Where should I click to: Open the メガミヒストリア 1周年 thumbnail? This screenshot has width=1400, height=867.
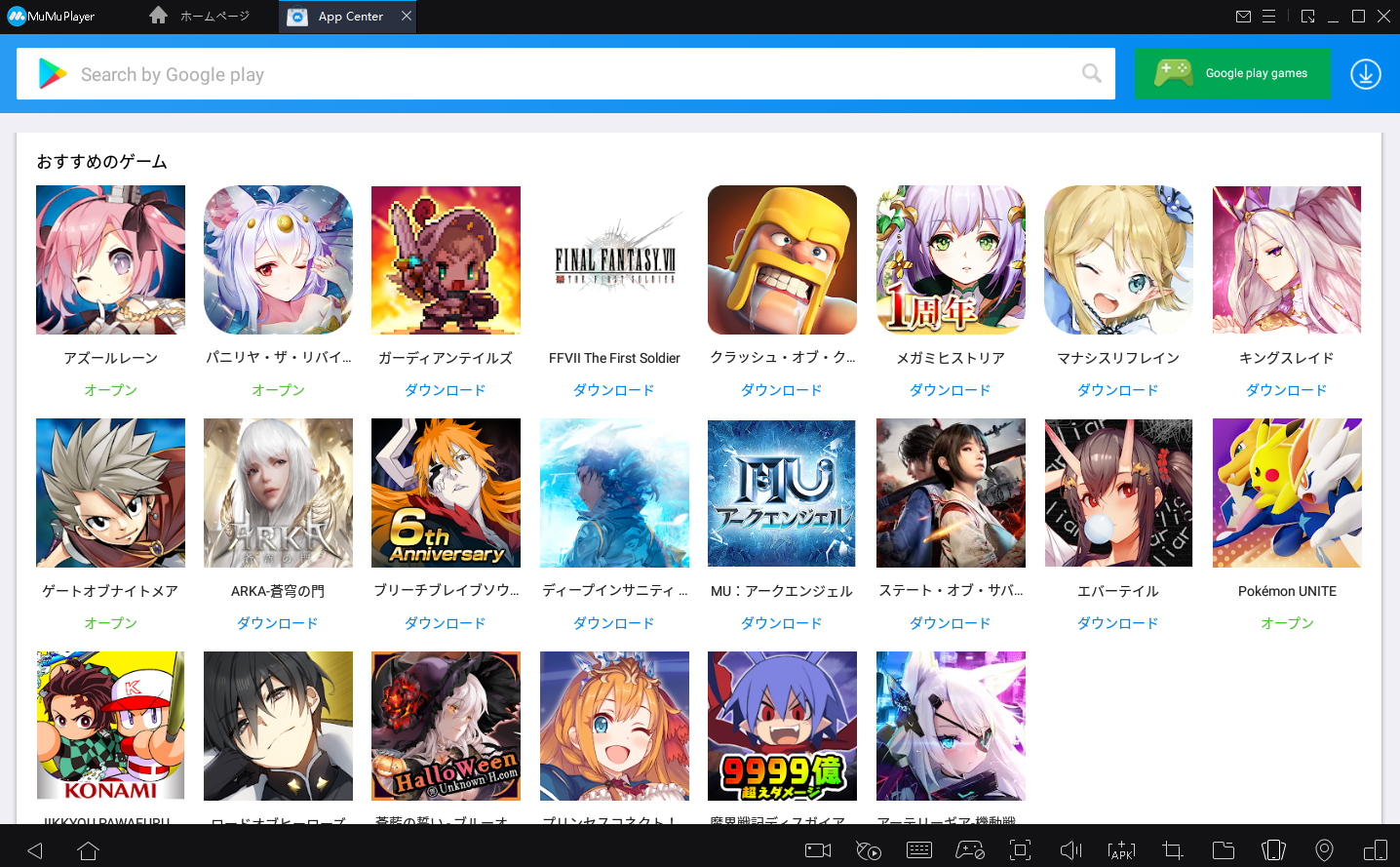pos(951,260)
